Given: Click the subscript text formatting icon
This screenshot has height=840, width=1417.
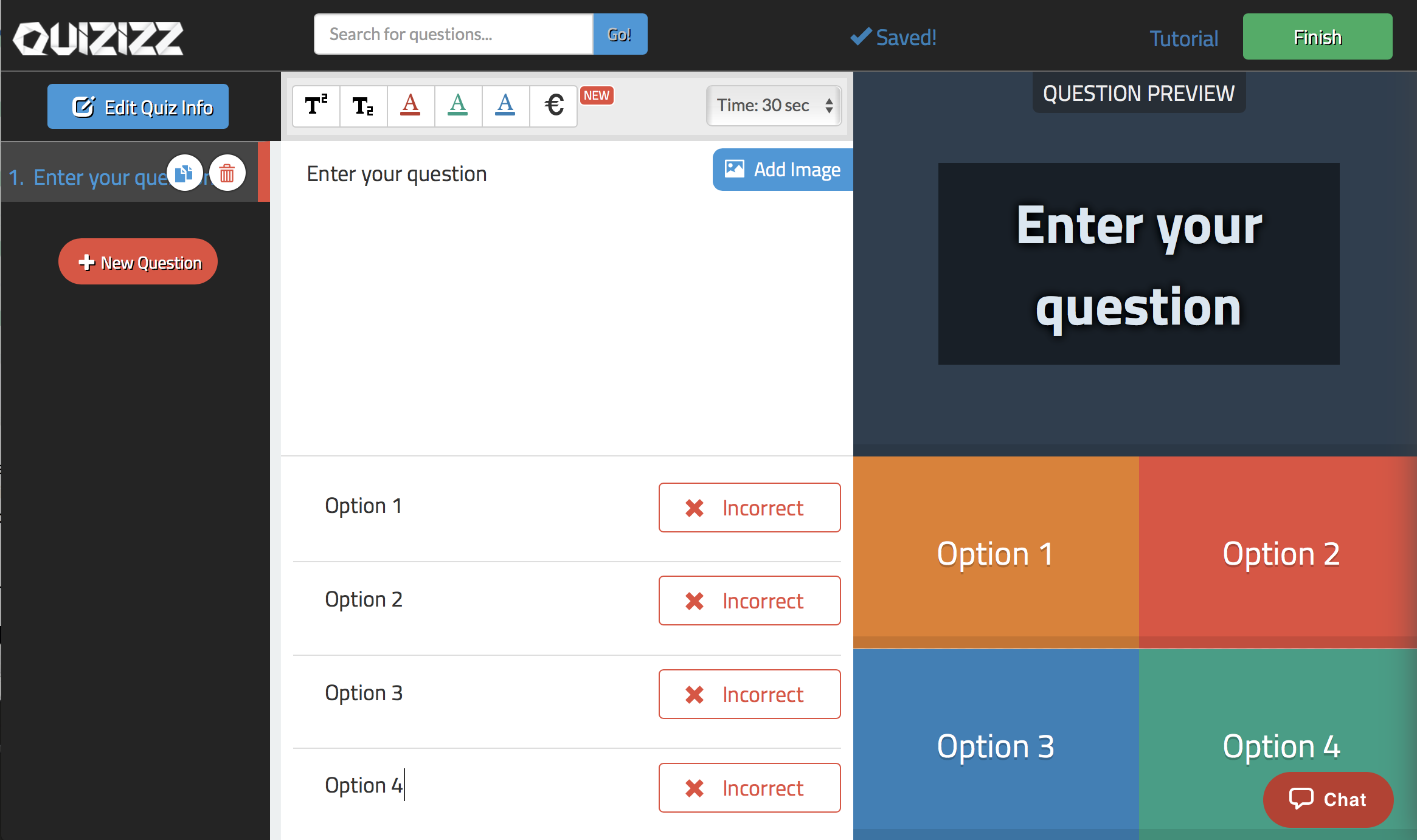Looking at the screenshot, I should 363,103.
